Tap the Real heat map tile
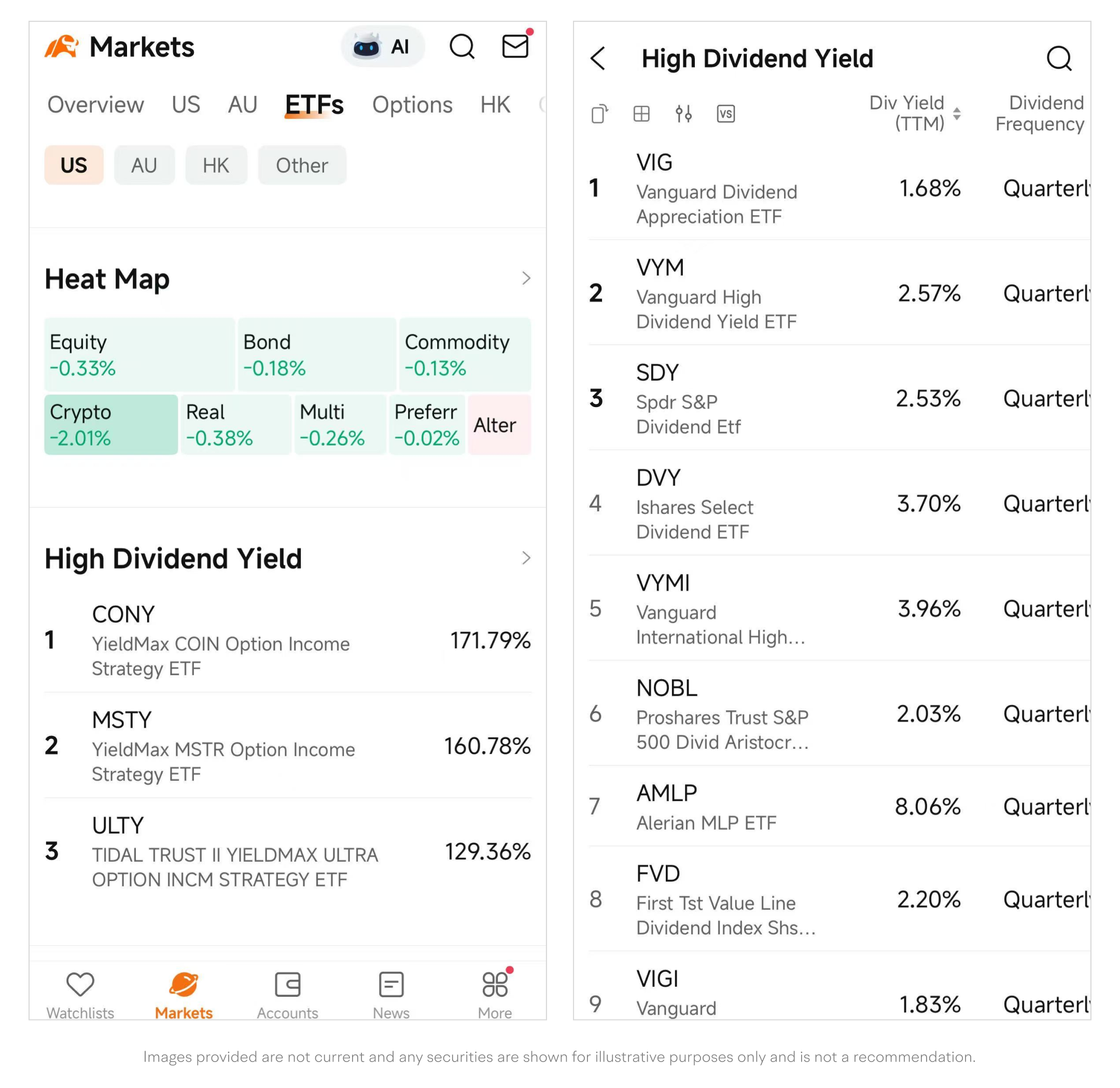 coord(236,425)
